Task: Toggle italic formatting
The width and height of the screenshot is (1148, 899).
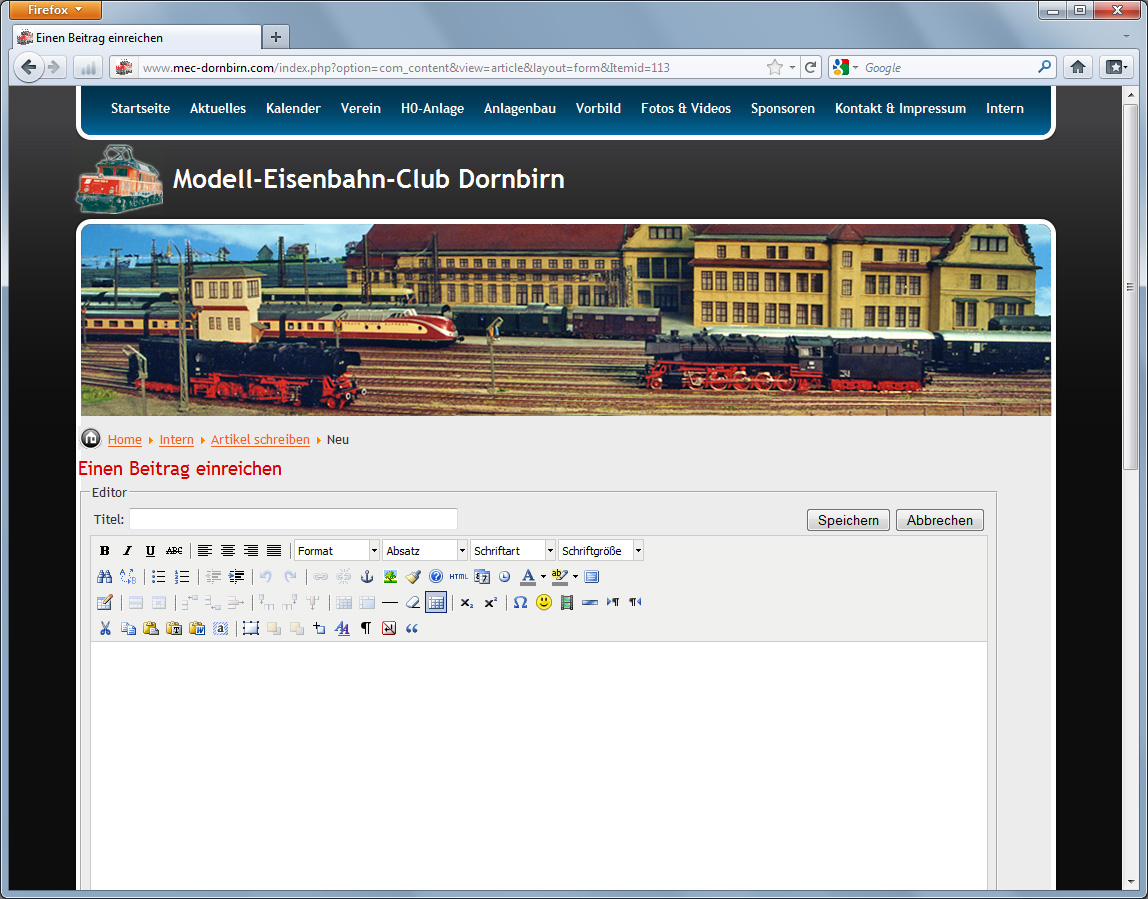Action: click(x=127, y=551)
